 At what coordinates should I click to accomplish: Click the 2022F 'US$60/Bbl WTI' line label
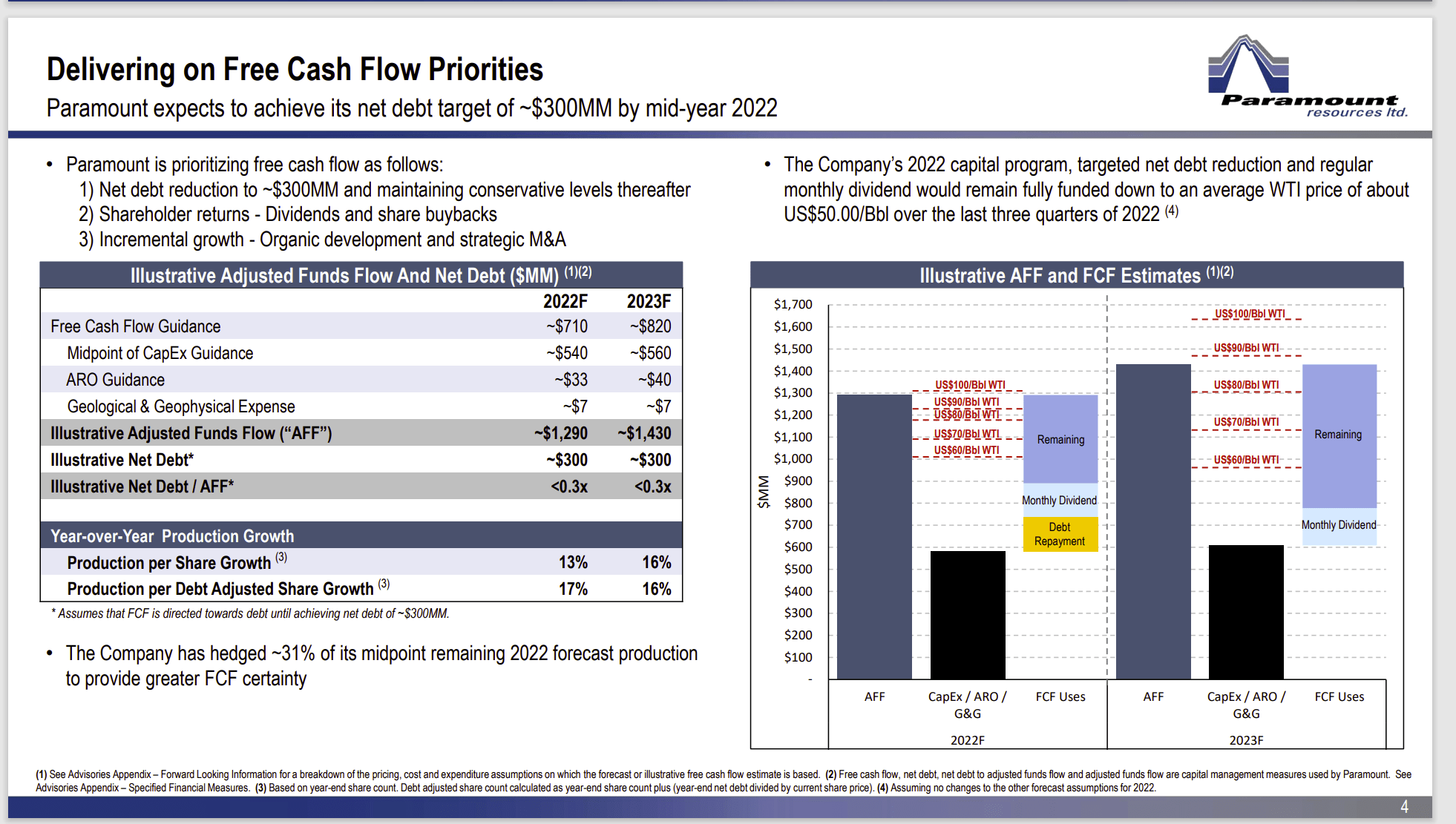coord(967,450)
